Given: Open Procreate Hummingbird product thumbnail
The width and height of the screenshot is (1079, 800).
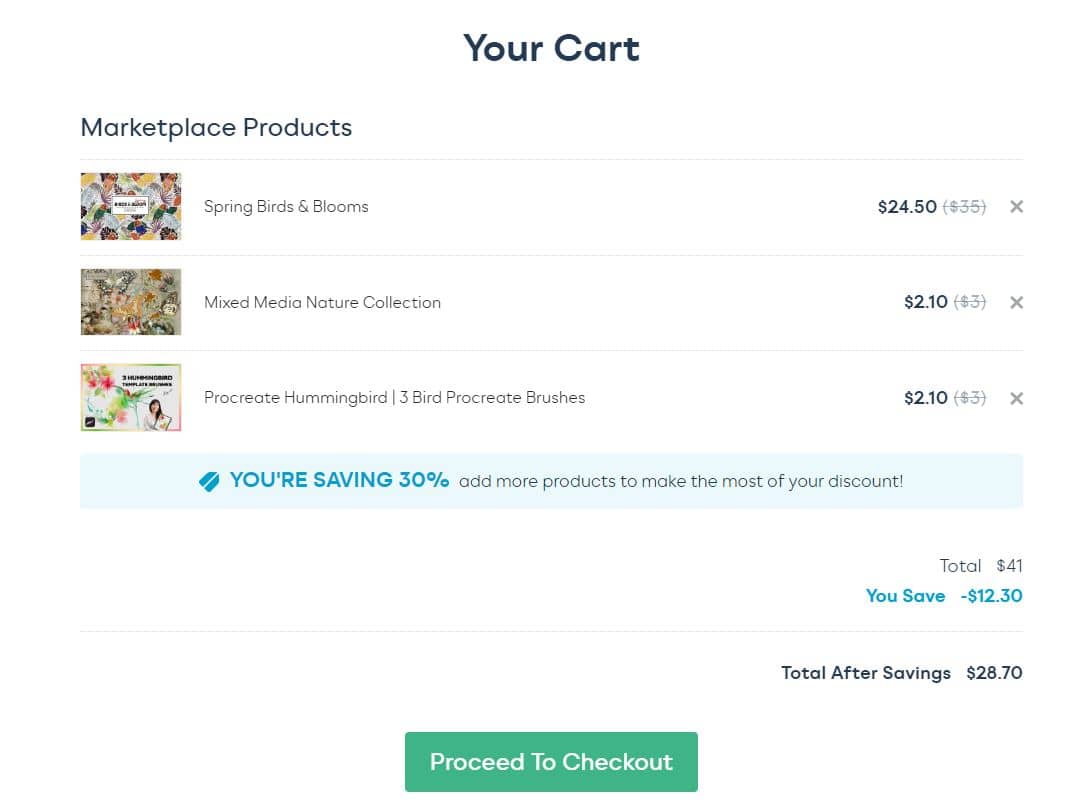Looking at the screenshot, I should coord(131,398).
